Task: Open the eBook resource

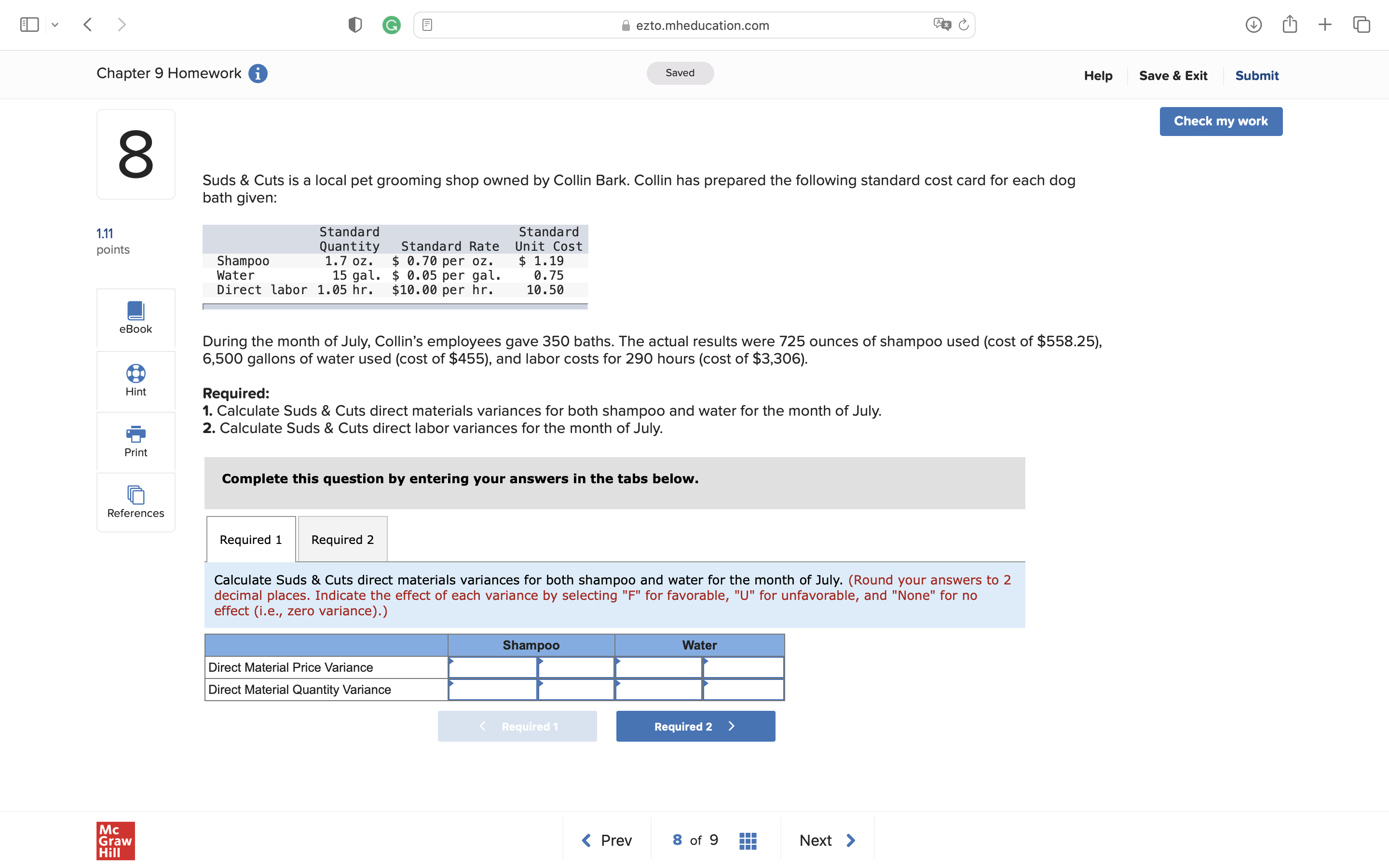Action: click(x=136, y=318)
